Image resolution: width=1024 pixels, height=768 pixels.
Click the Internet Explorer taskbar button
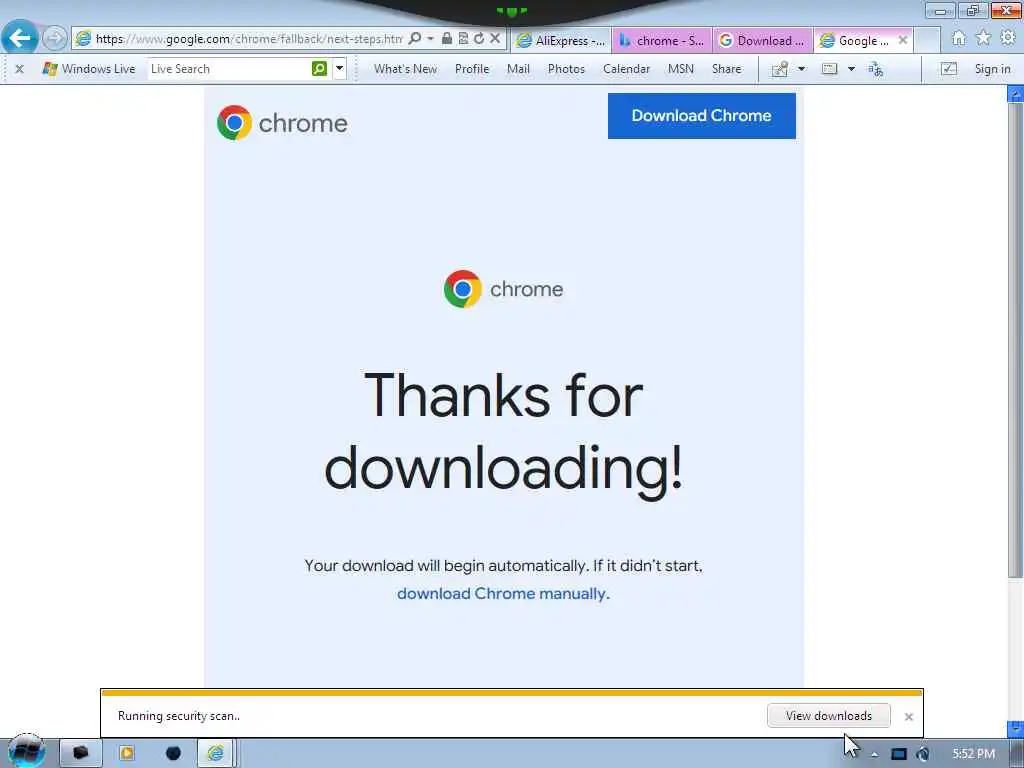(216, 753)
